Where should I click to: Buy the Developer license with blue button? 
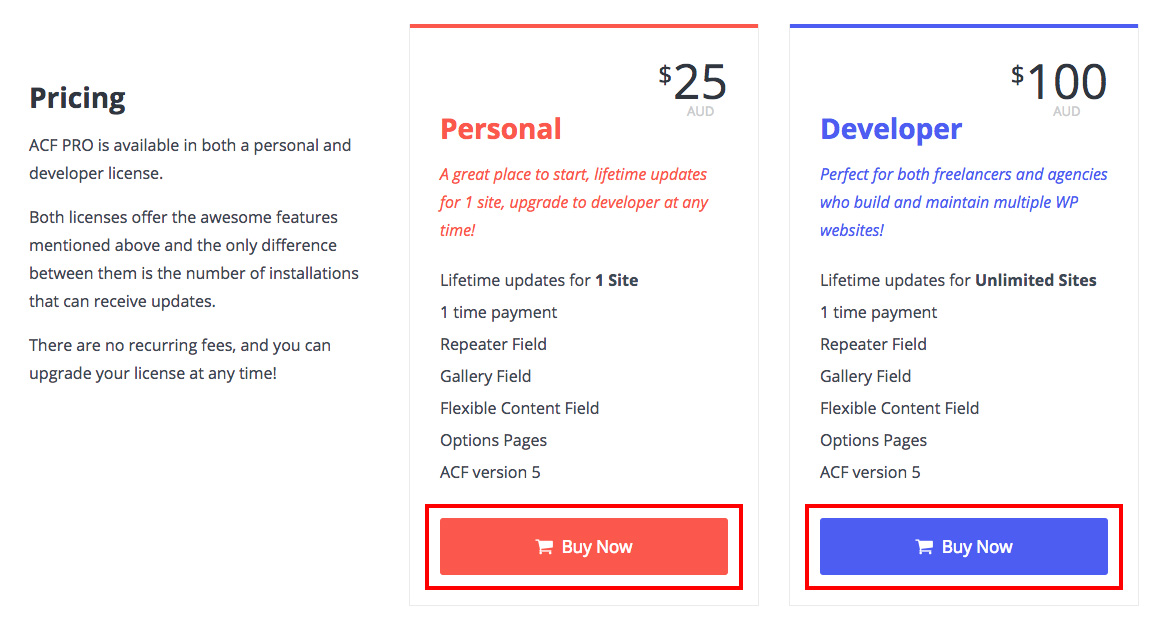963,547
